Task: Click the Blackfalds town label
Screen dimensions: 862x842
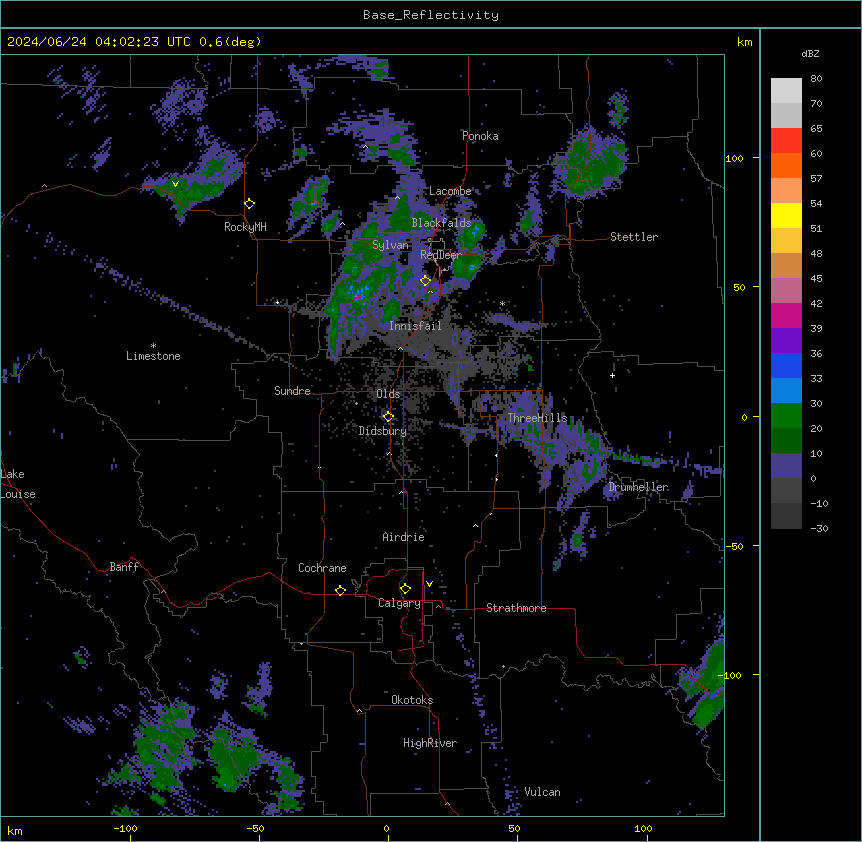Action: pos(441,223)
